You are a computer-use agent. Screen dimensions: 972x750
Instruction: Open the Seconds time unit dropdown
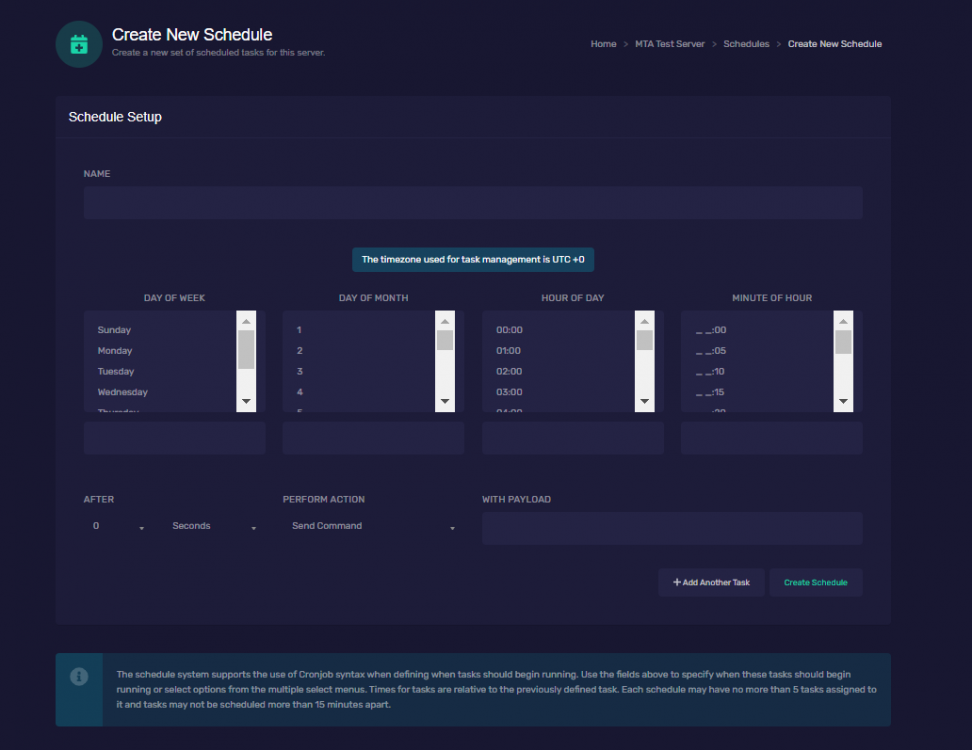coord(213,526)
